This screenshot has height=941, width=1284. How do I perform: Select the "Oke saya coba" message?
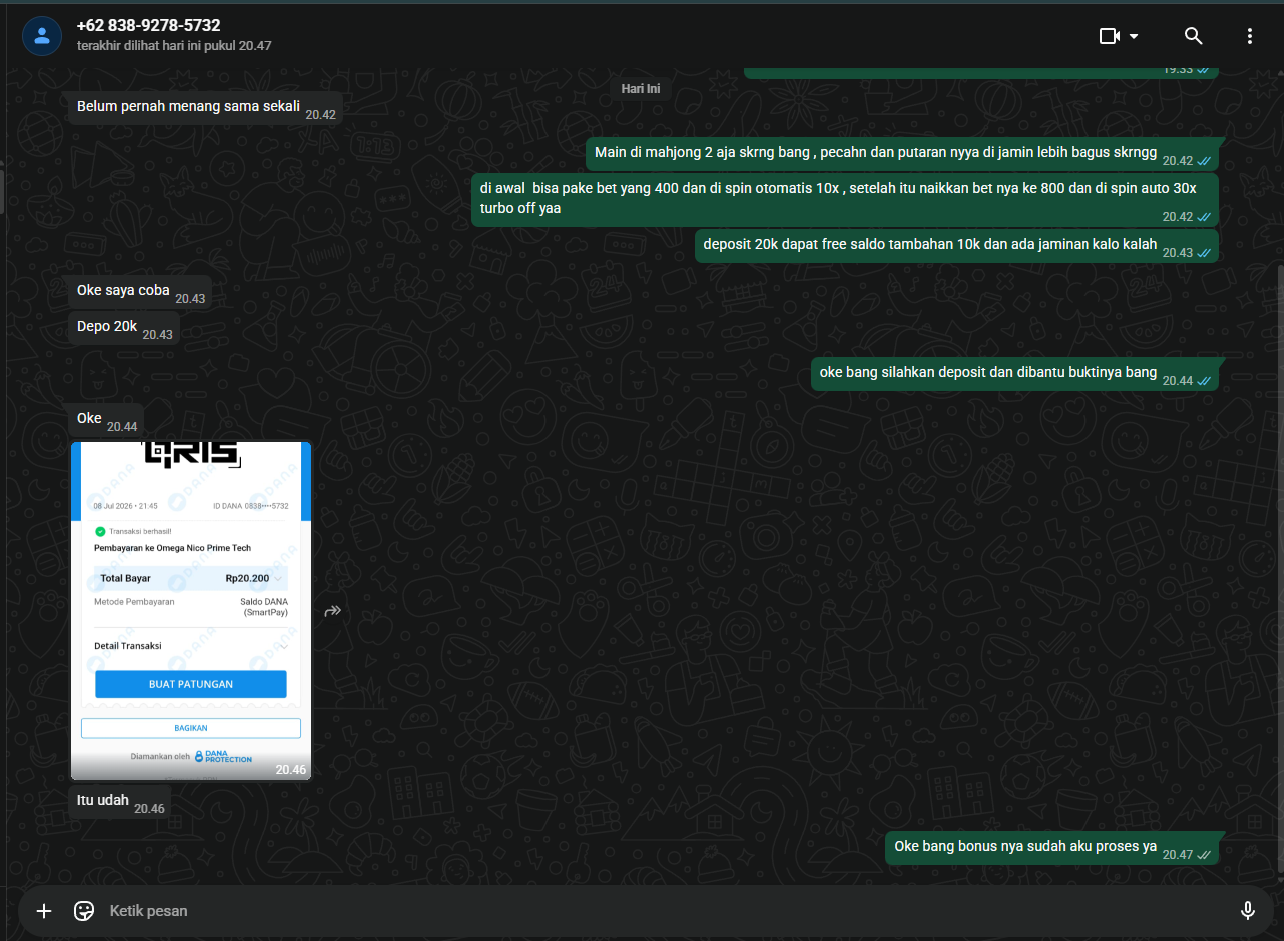pos(140,292)
